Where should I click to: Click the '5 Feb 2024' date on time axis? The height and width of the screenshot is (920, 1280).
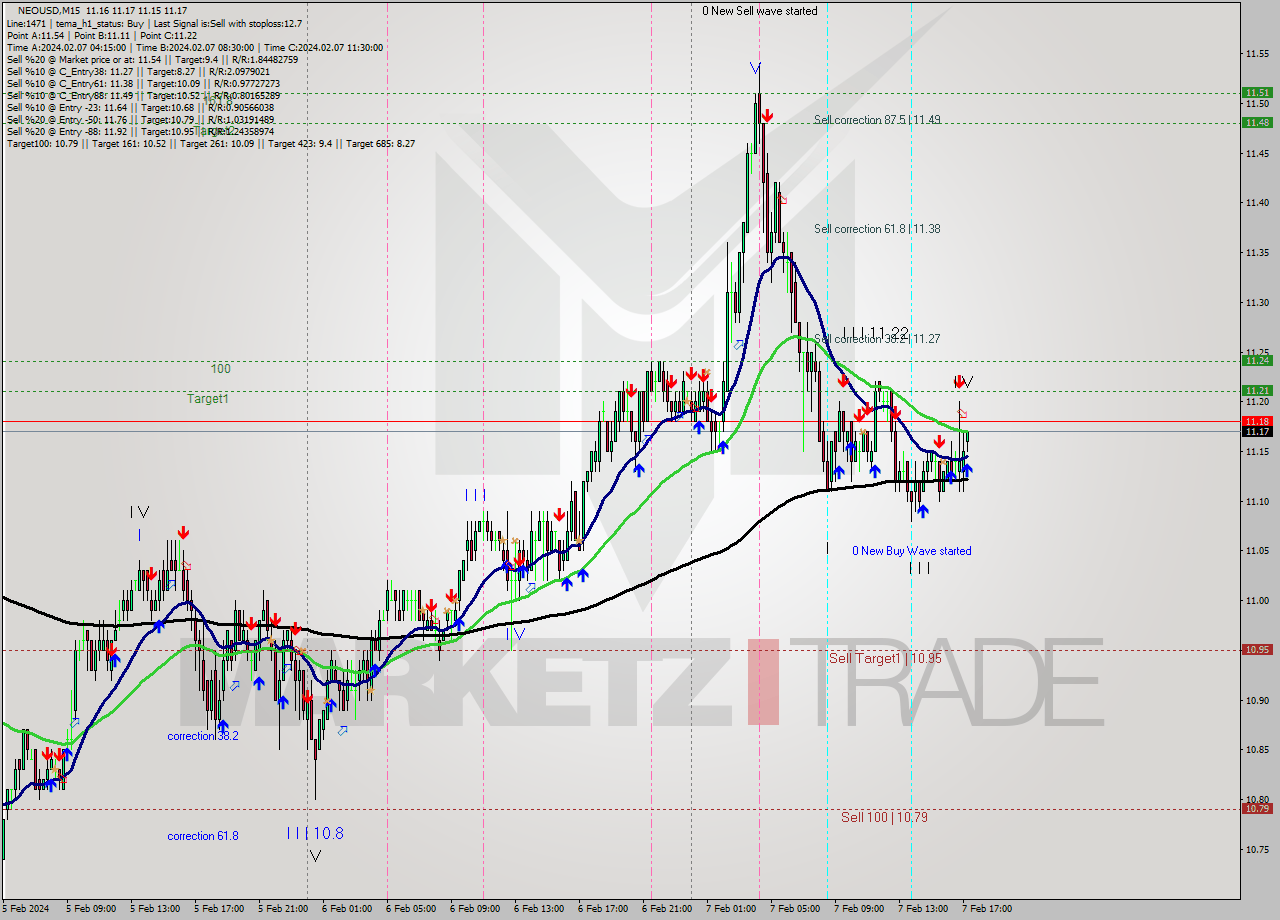[26, 909]
